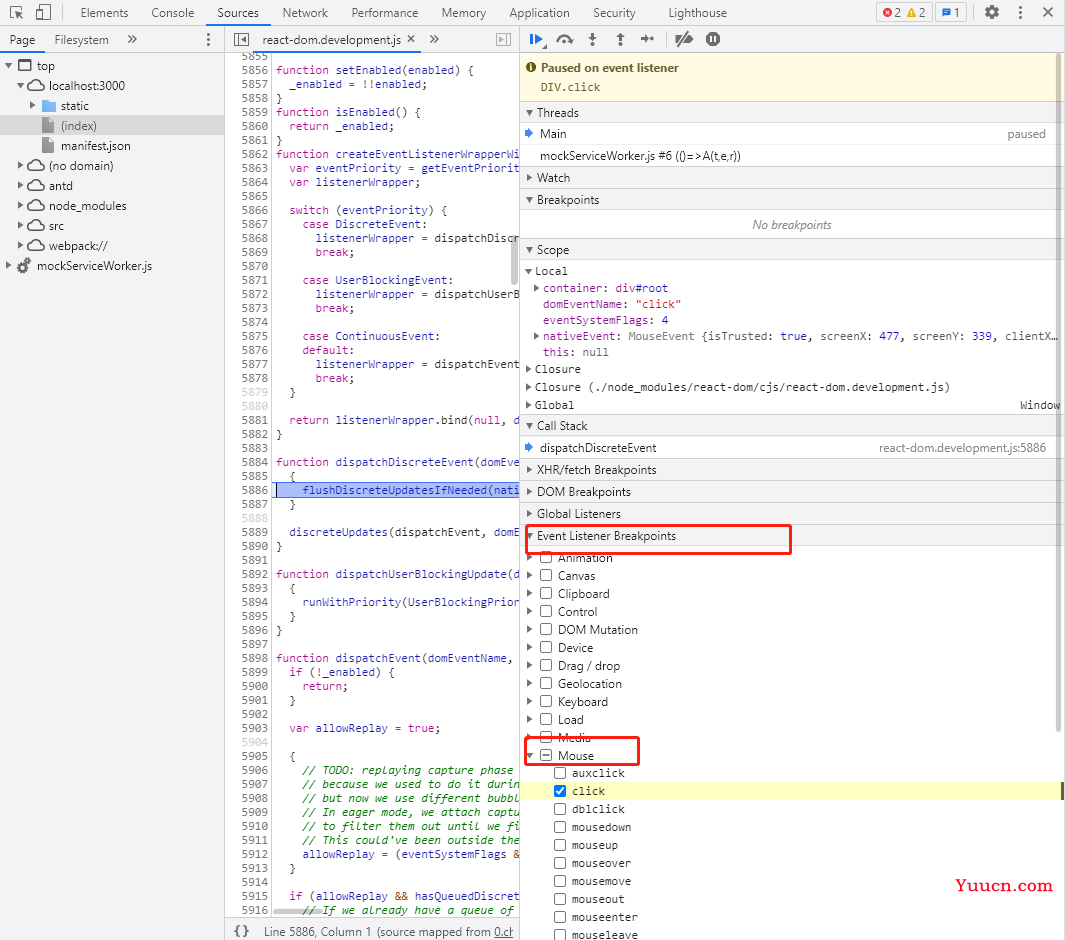Step into next function call

tap(592, 39)
